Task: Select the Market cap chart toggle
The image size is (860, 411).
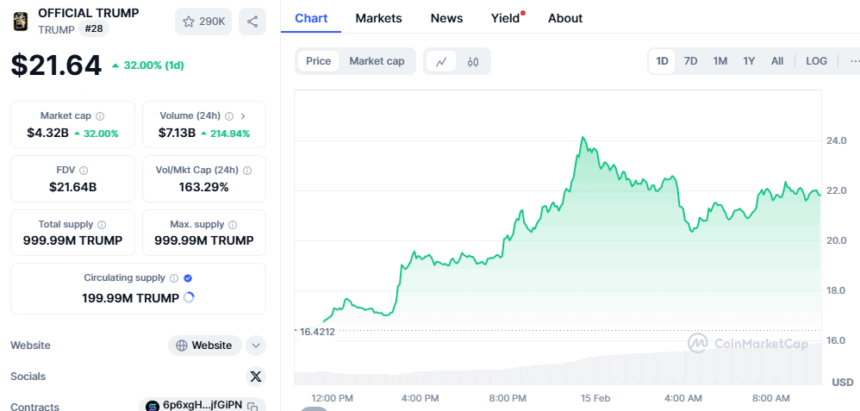Action: coord(377,61)
